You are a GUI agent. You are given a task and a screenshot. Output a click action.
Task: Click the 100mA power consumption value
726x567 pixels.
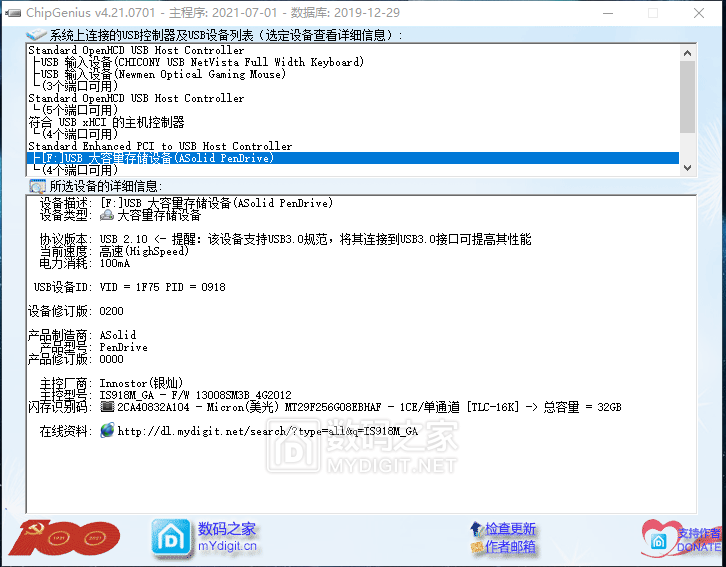[115, 263]
